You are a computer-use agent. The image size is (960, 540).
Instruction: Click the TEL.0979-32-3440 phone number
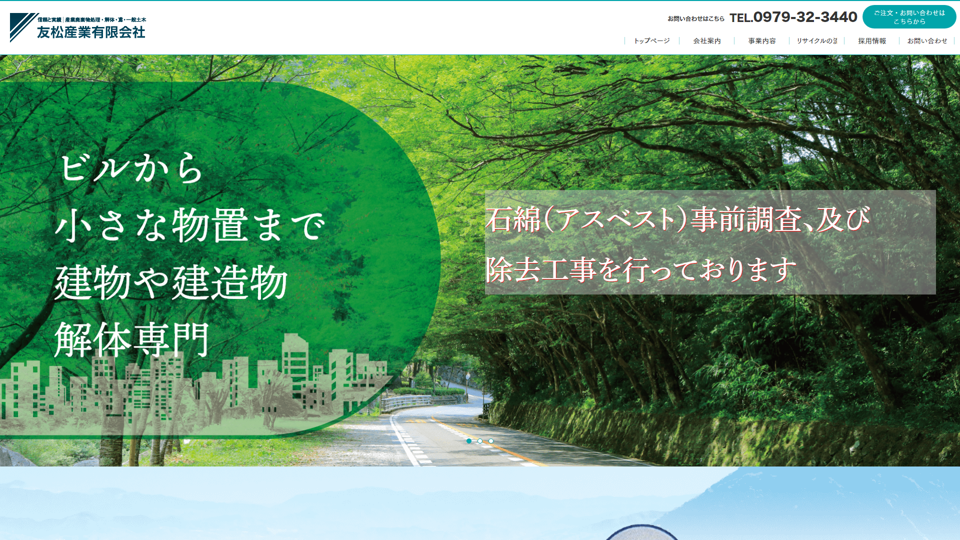click(x=793, y=17)
